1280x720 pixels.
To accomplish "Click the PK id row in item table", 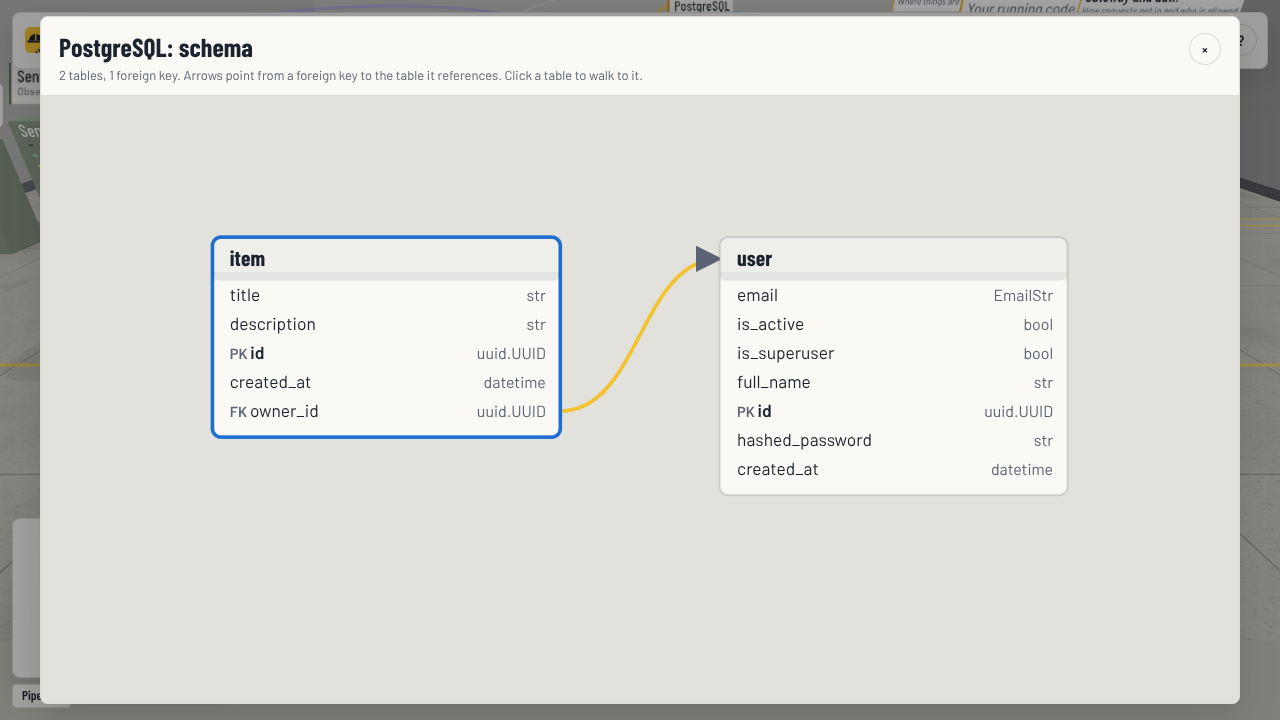I will 386,353.
